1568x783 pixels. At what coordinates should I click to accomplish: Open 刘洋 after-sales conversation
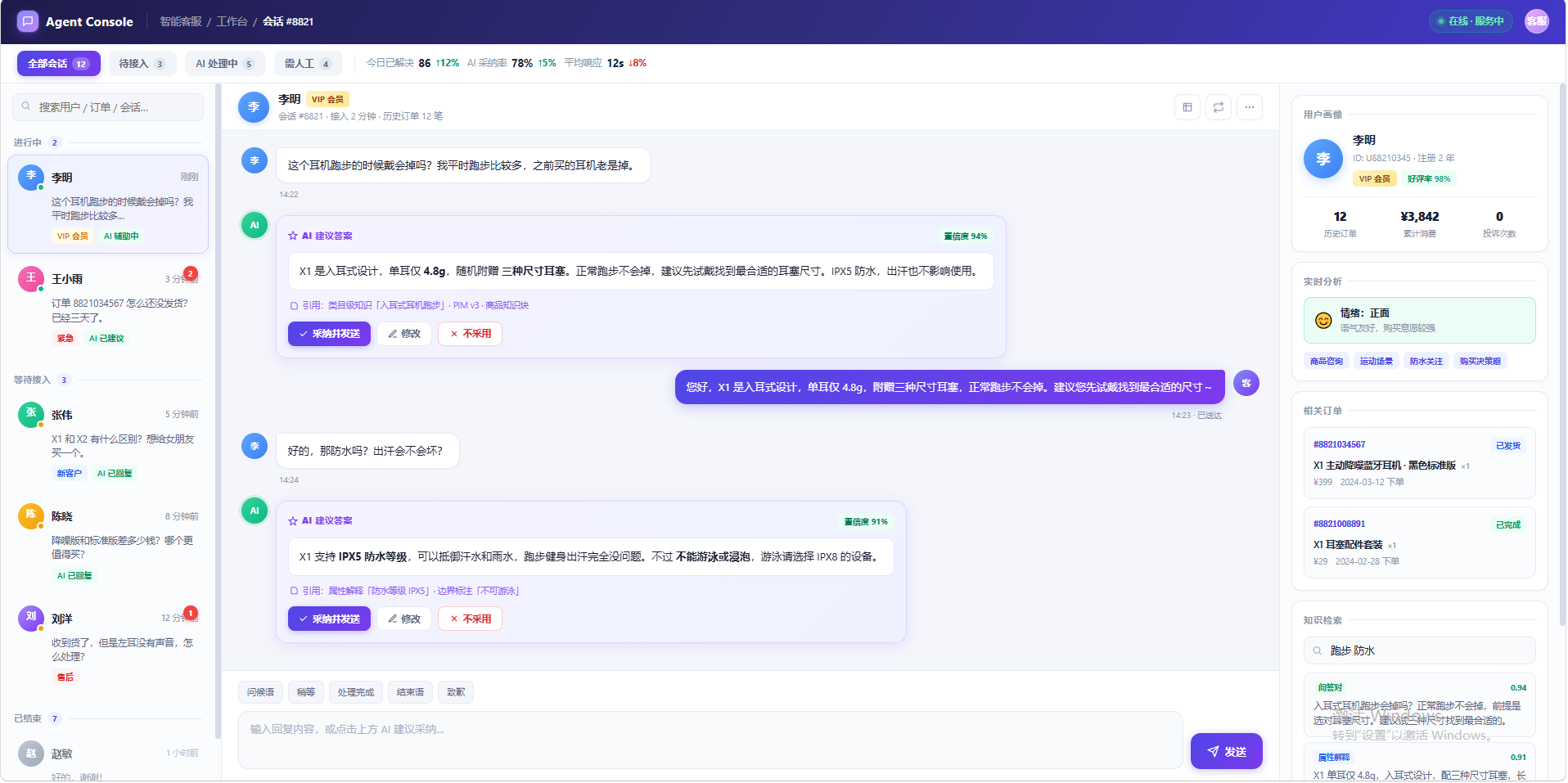coord(108,646)
